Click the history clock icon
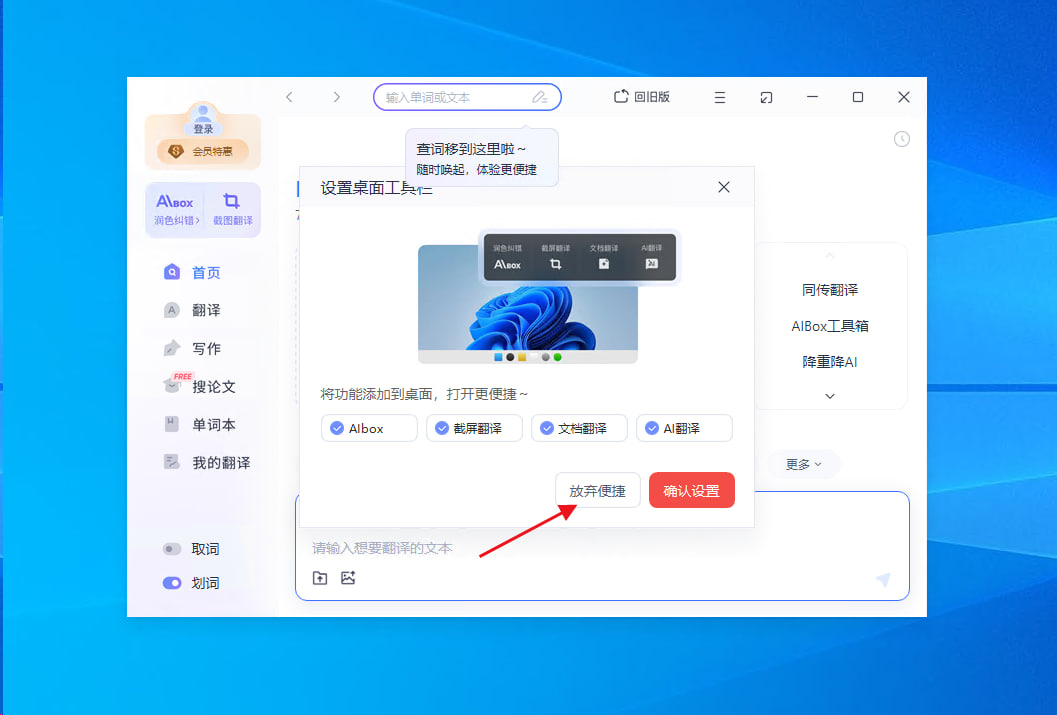 click(x=902, y=139)
